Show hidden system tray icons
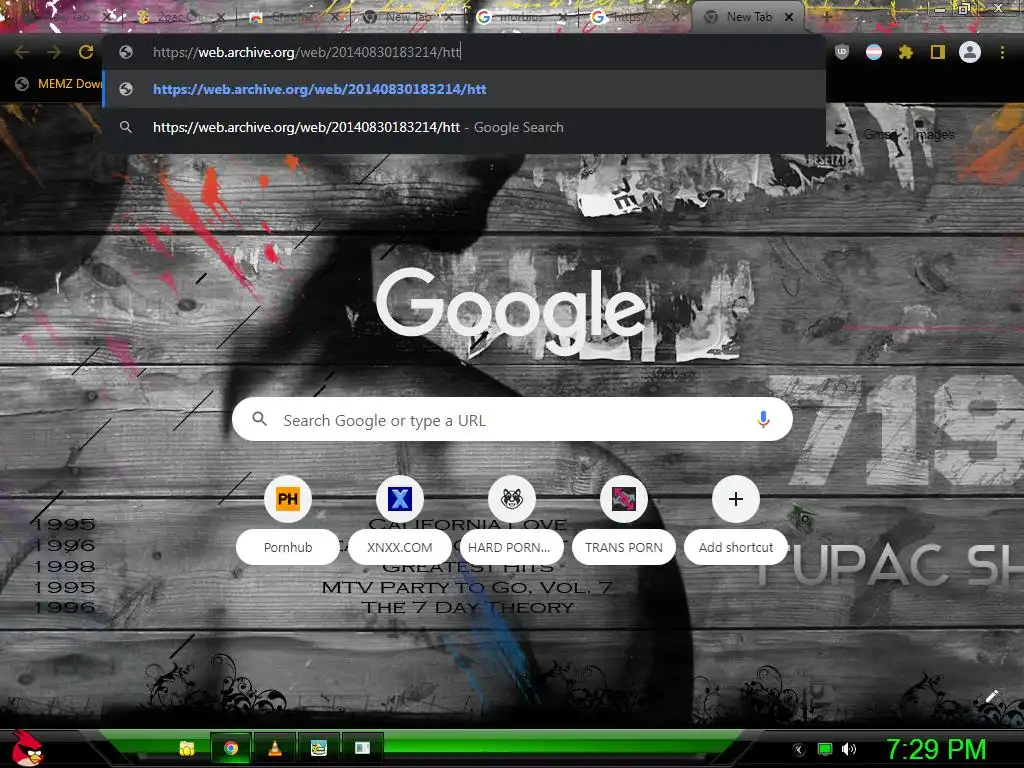 [798, 750]
